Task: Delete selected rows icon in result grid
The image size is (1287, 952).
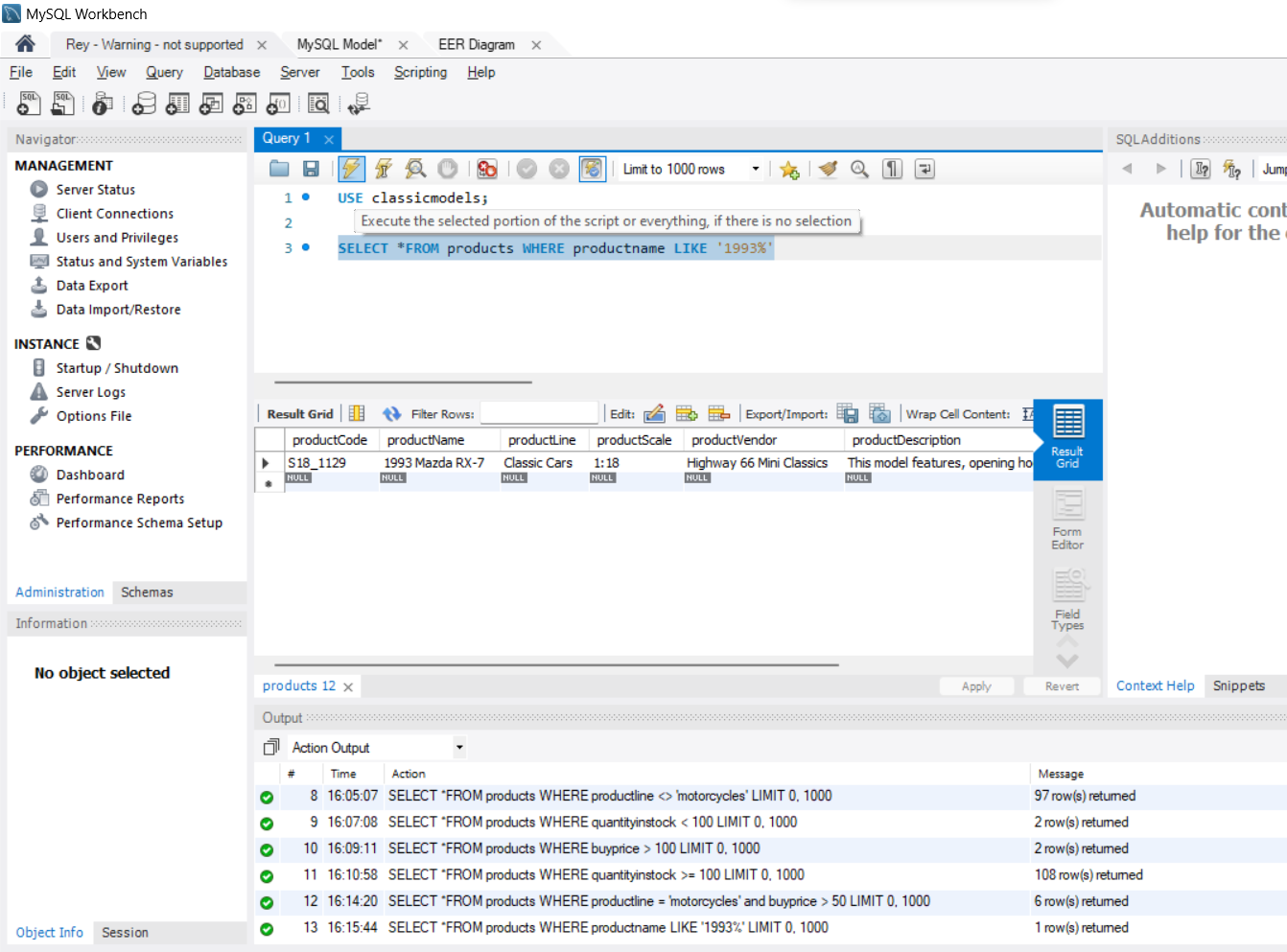Action: coord(719,413)
